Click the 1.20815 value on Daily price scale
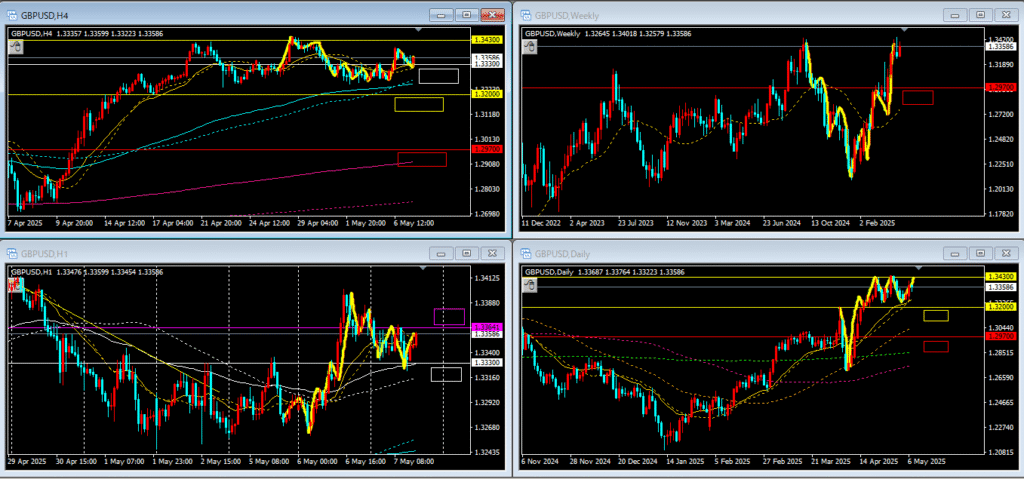The height and width of the screenshot is (479, 1024). click(1001, 452)
